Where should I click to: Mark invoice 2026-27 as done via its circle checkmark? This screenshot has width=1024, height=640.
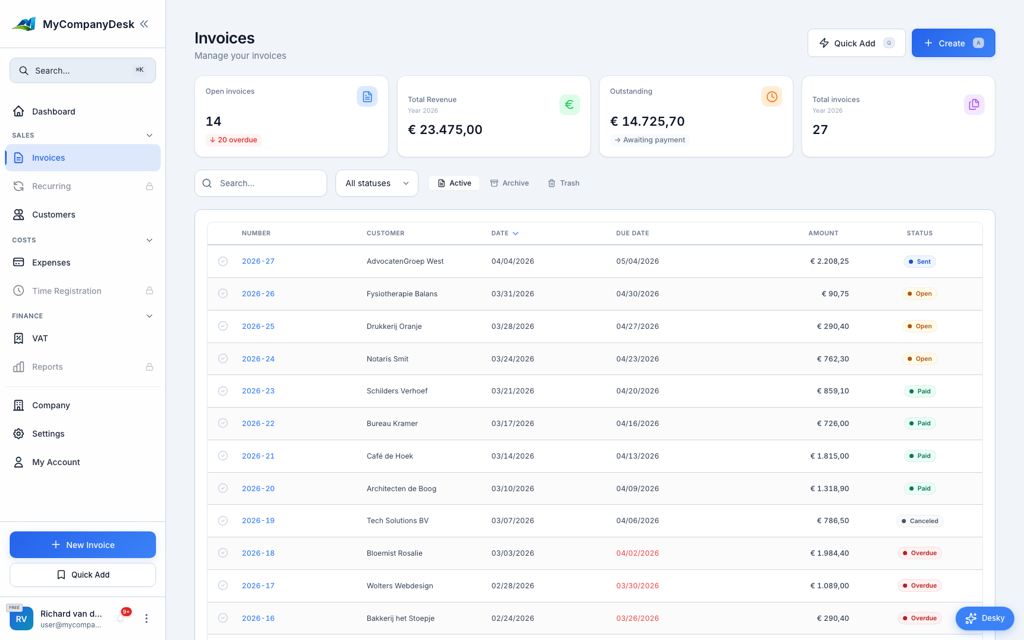223,261
